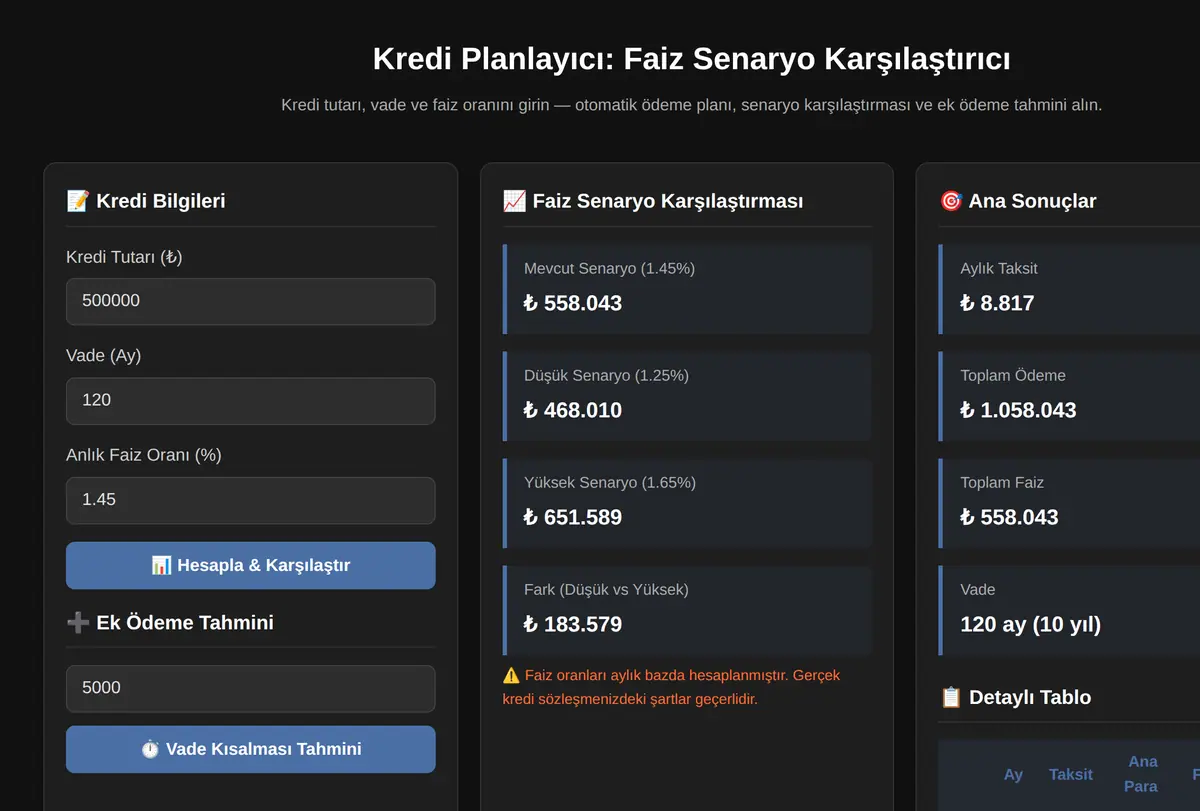Click the Detaylı Tablo section heading
This screenshot has width=1200, height=811.
pos(1016,697)
